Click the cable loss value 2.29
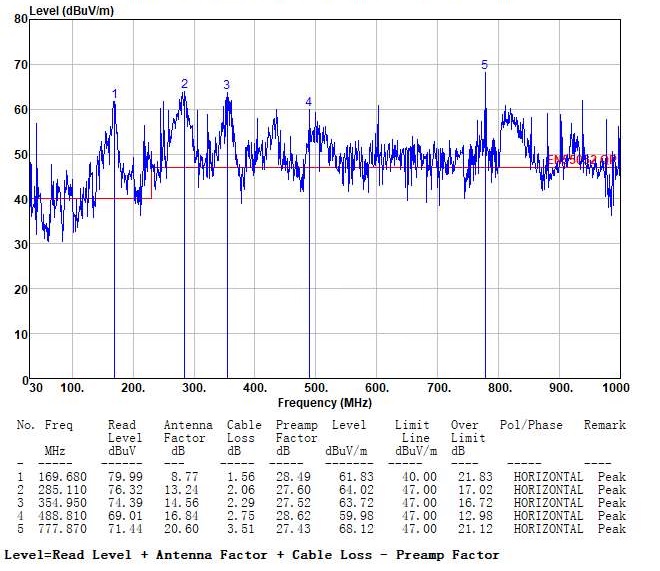Screen dimensions: 660x571 pyautogui.click(x=241, y=503)
